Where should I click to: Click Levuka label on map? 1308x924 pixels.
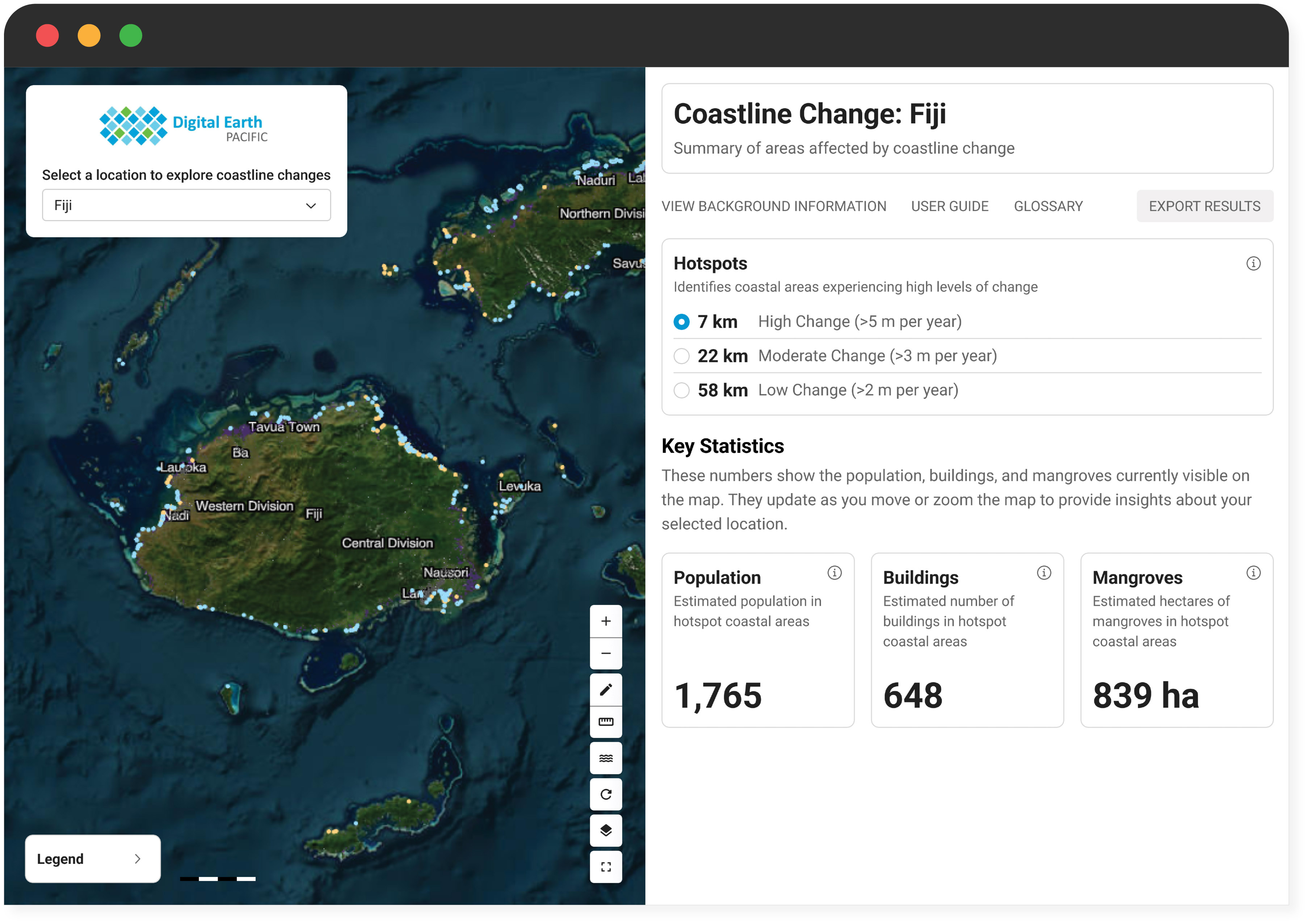point(520,487)
